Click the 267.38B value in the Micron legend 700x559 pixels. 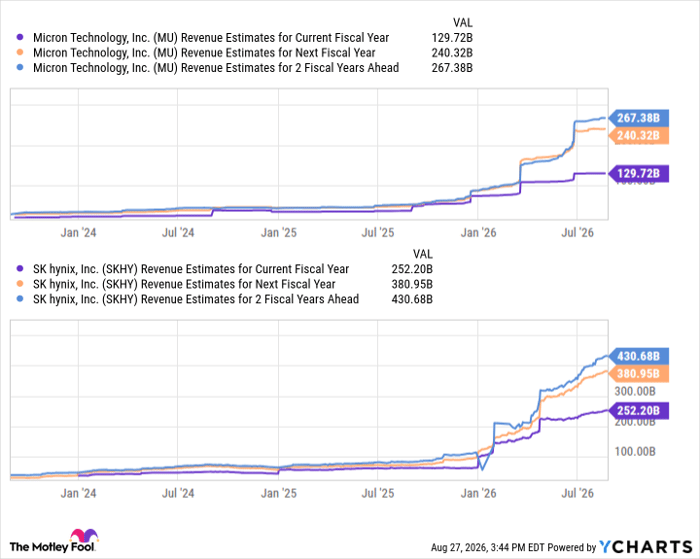(x=452, y=68)
